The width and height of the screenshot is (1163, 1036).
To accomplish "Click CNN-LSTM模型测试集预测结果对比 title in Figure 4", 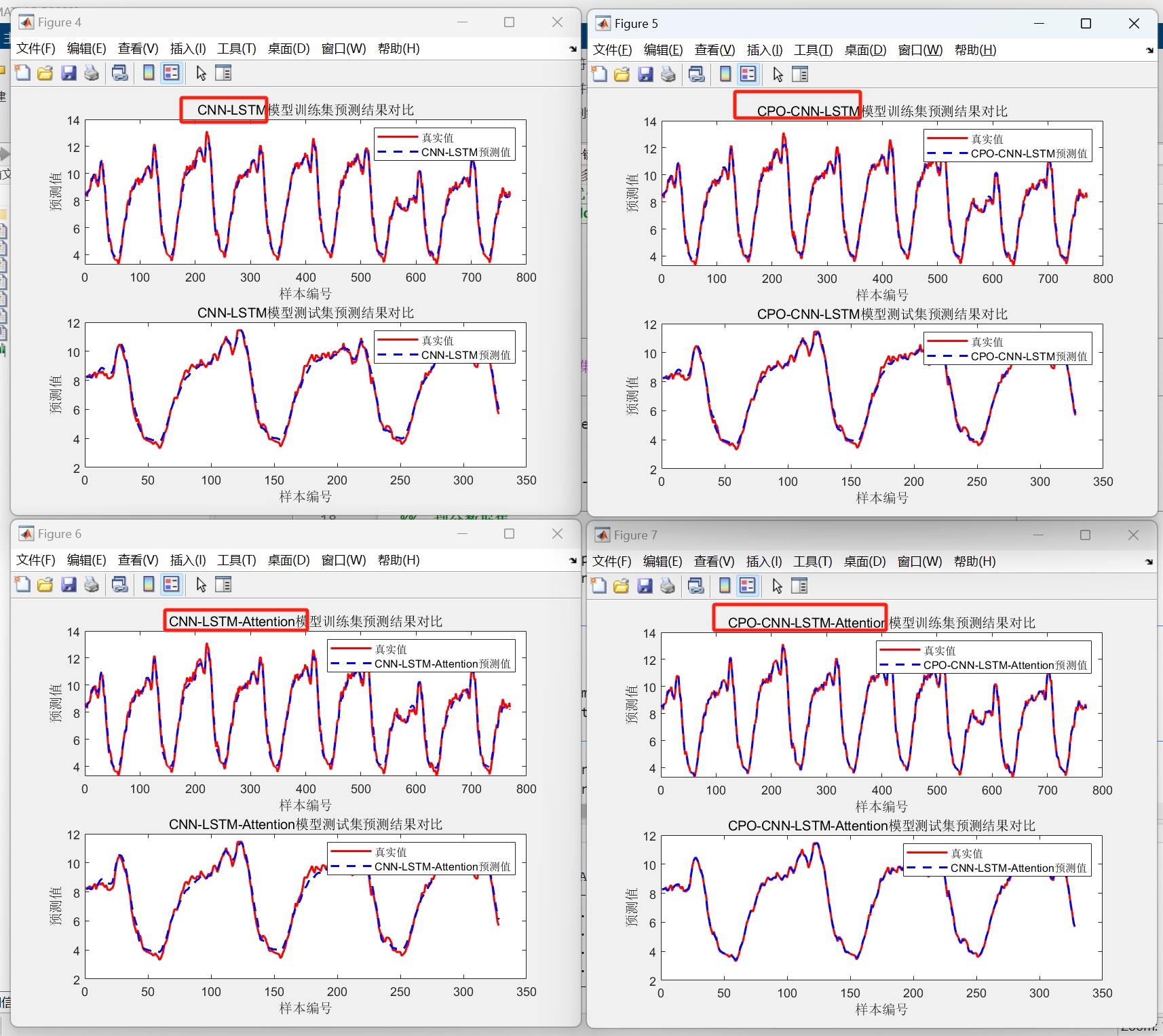I will (305, 313).
